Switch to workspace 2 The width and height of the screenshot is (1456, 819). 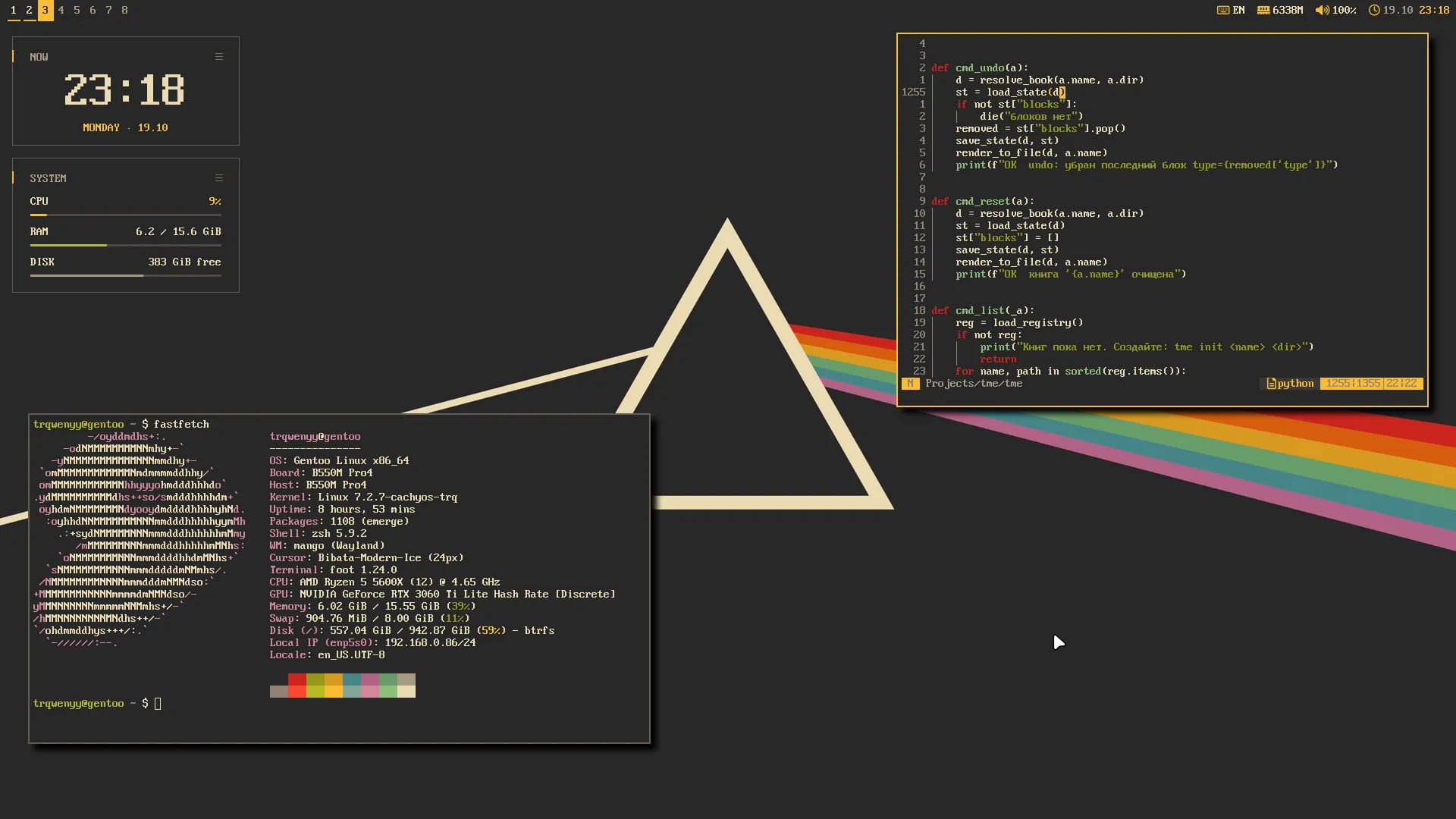tap(30, 10)
